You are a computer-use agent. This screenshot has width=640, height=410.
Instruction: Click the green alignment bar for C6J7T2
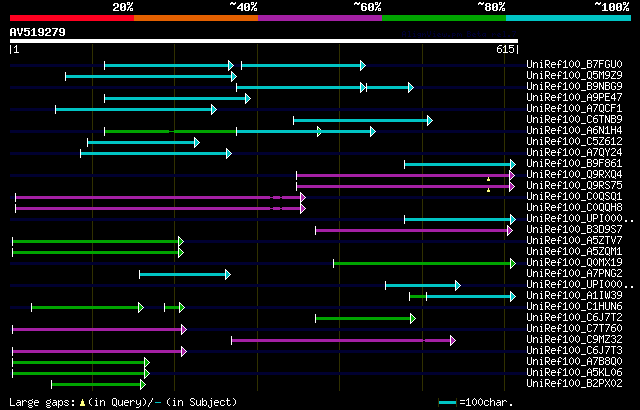point(363,319)
